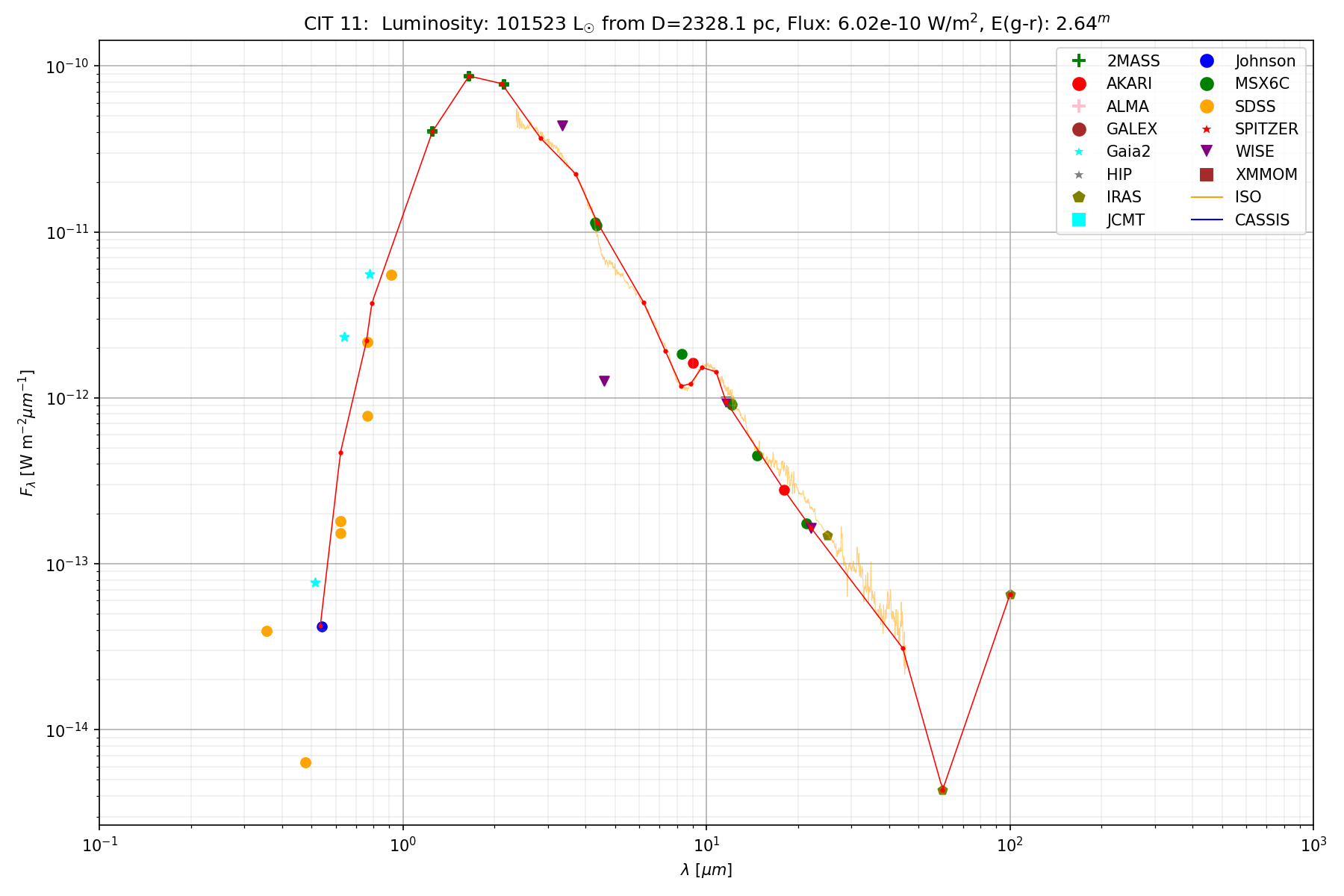
Task: Click the plot title starting with CIT 11
Action: click(706, 23)
